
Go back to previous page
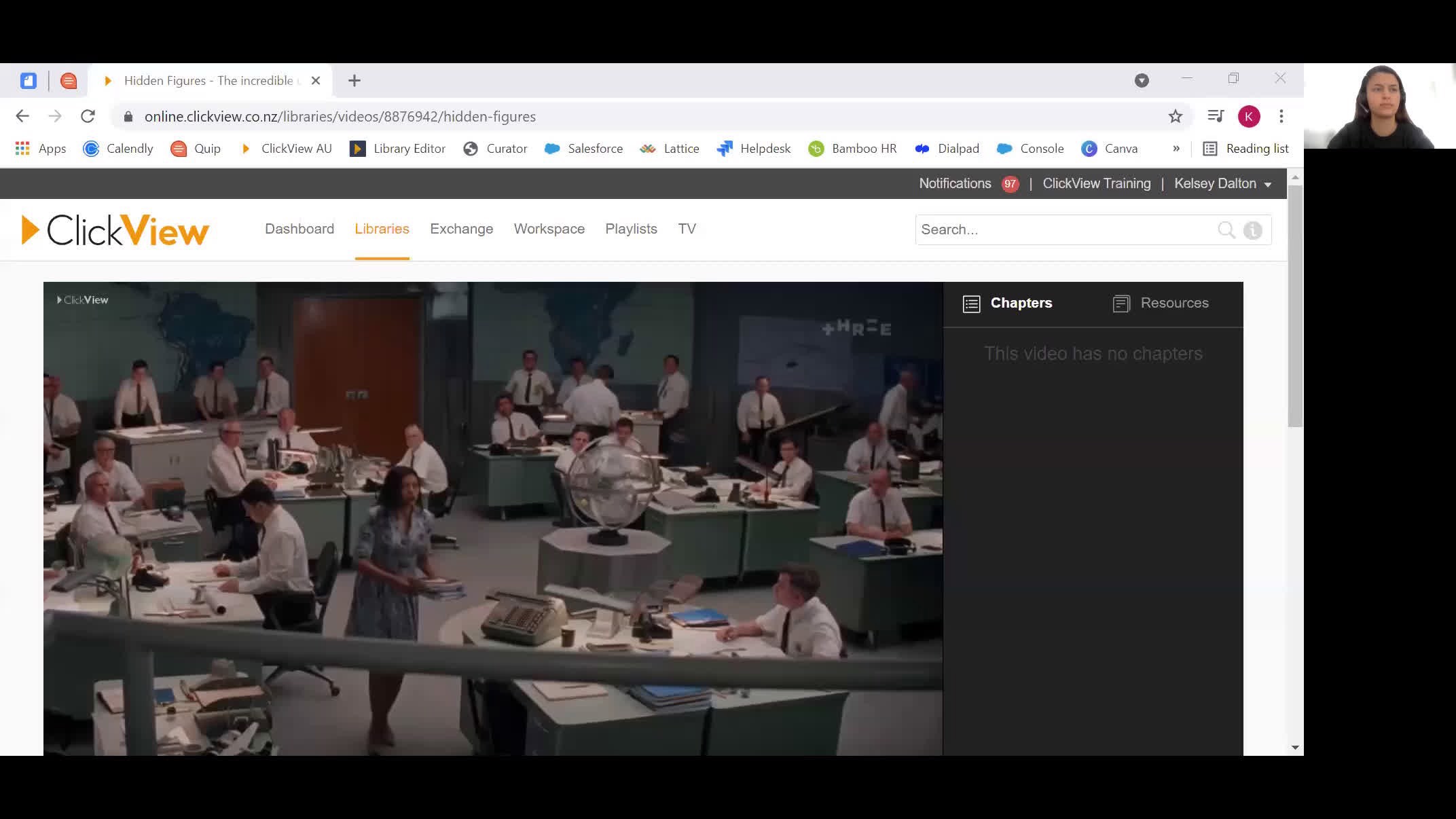click(22, 116)
